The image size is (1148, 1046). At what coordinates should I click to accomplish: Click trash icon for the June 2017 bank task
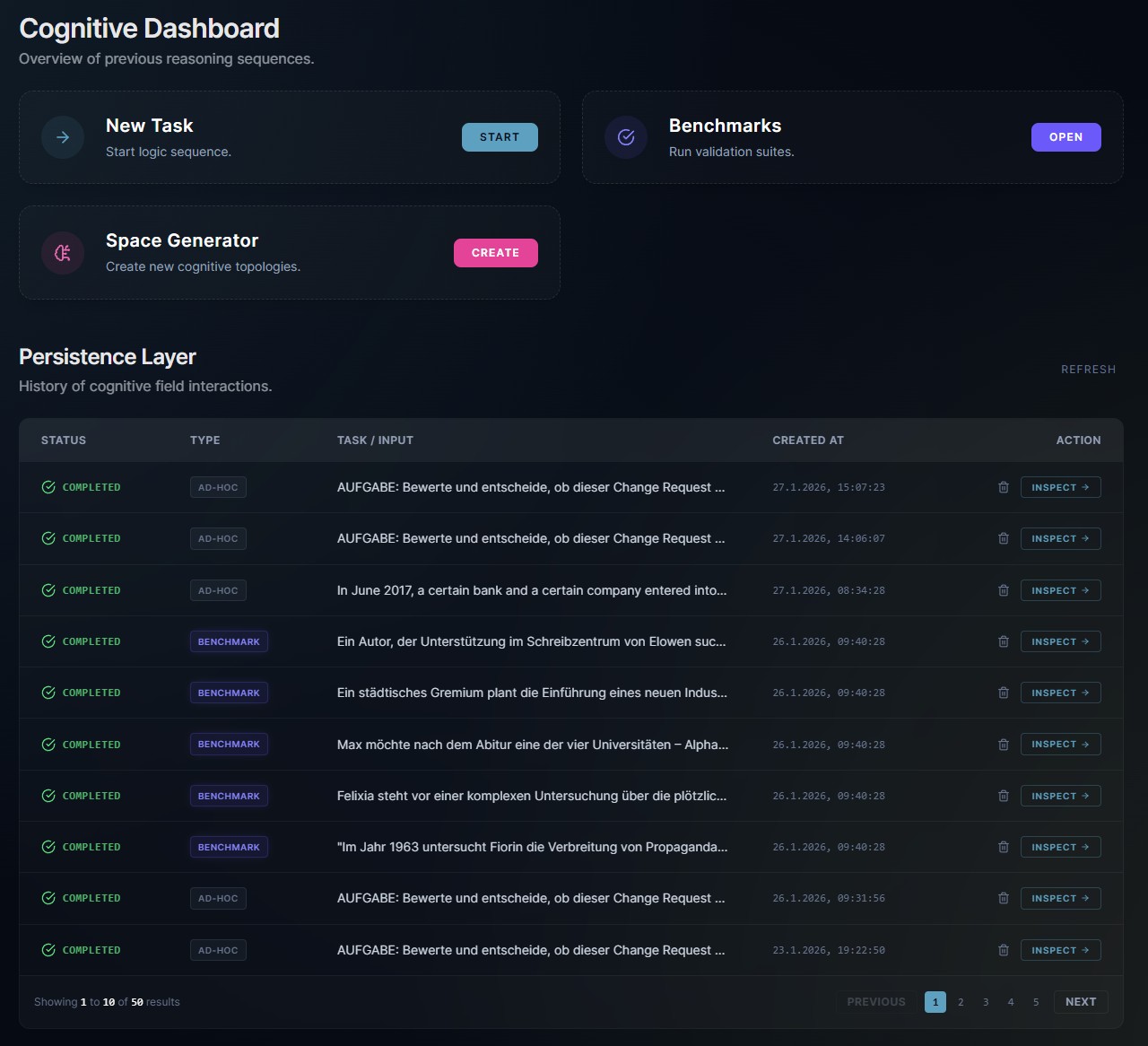point(1004,590)
